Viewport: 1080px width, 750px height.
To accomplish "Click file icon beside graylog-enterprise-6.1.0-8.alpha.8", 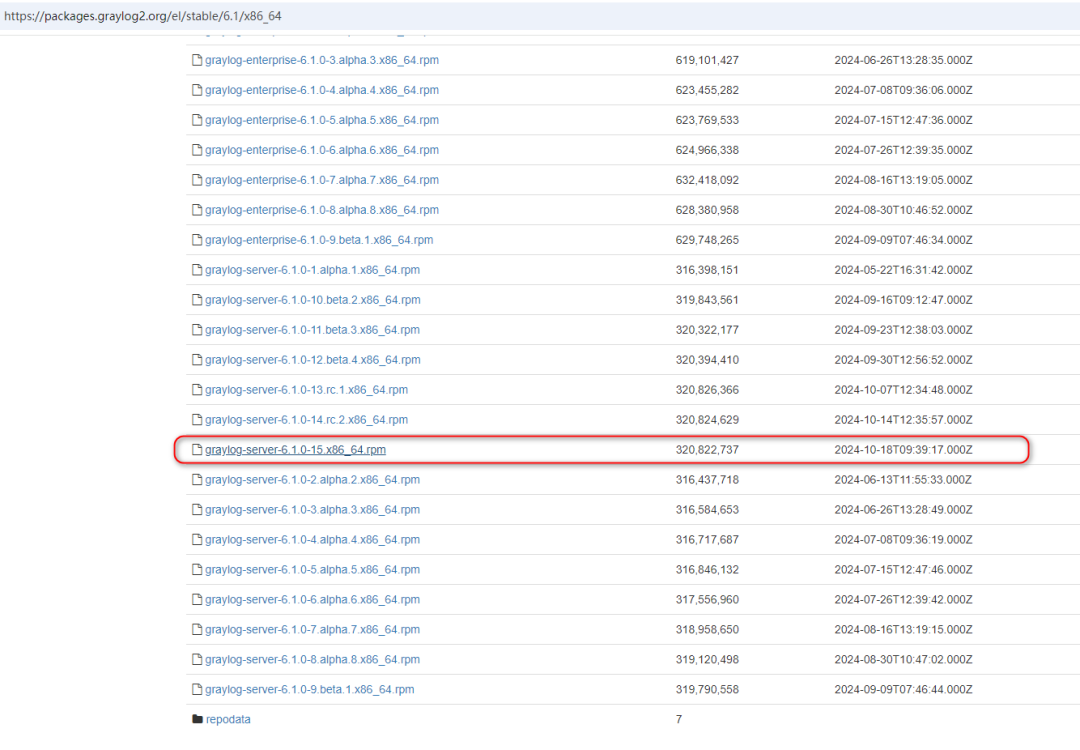I will point(197,210).
